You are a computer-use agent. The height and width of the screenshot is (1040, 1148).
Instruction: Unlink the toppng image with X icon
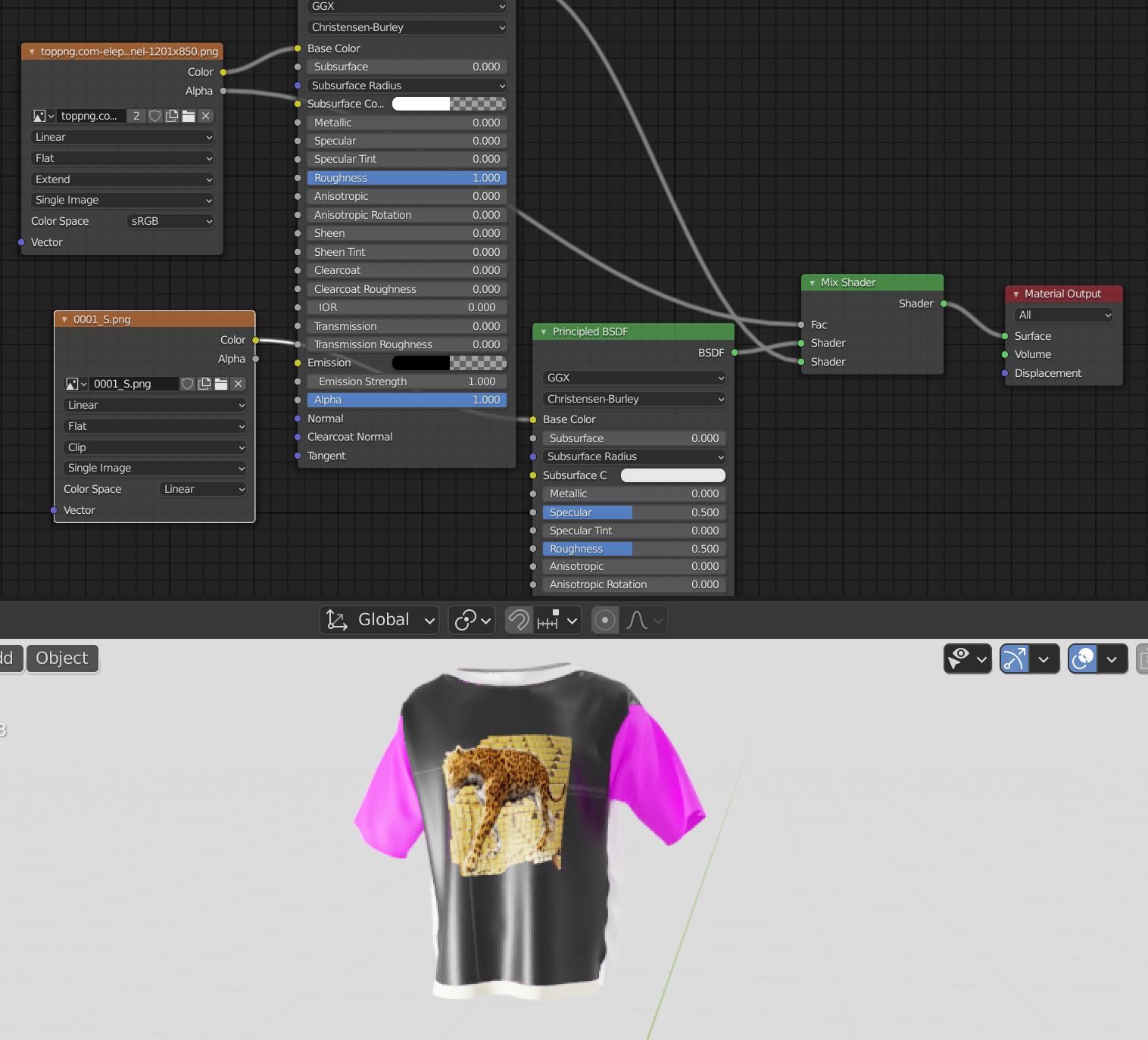point(205,116)
